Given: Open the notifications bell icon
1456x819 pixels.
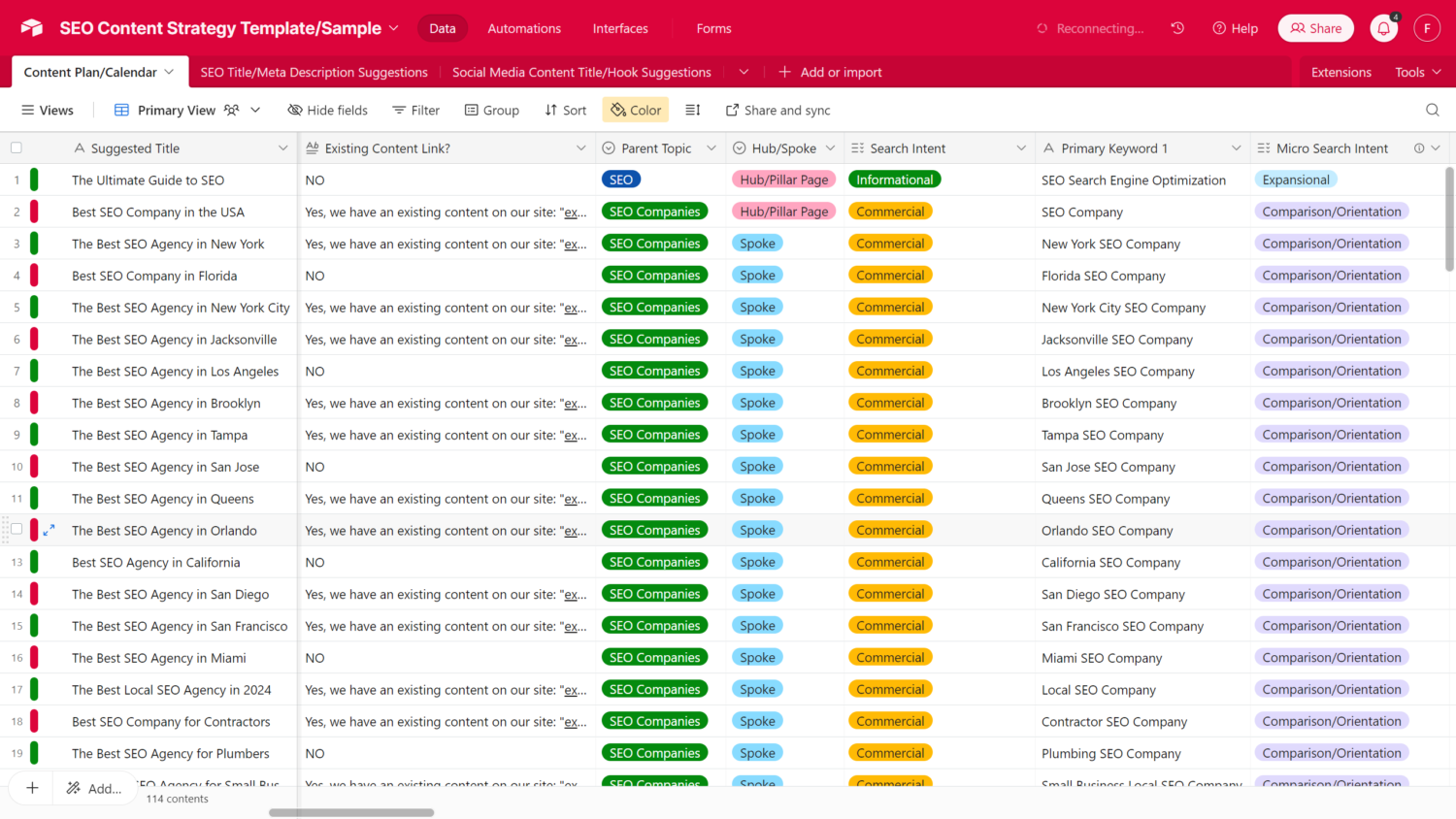Looking at the screenshot, I should 1383,29.
